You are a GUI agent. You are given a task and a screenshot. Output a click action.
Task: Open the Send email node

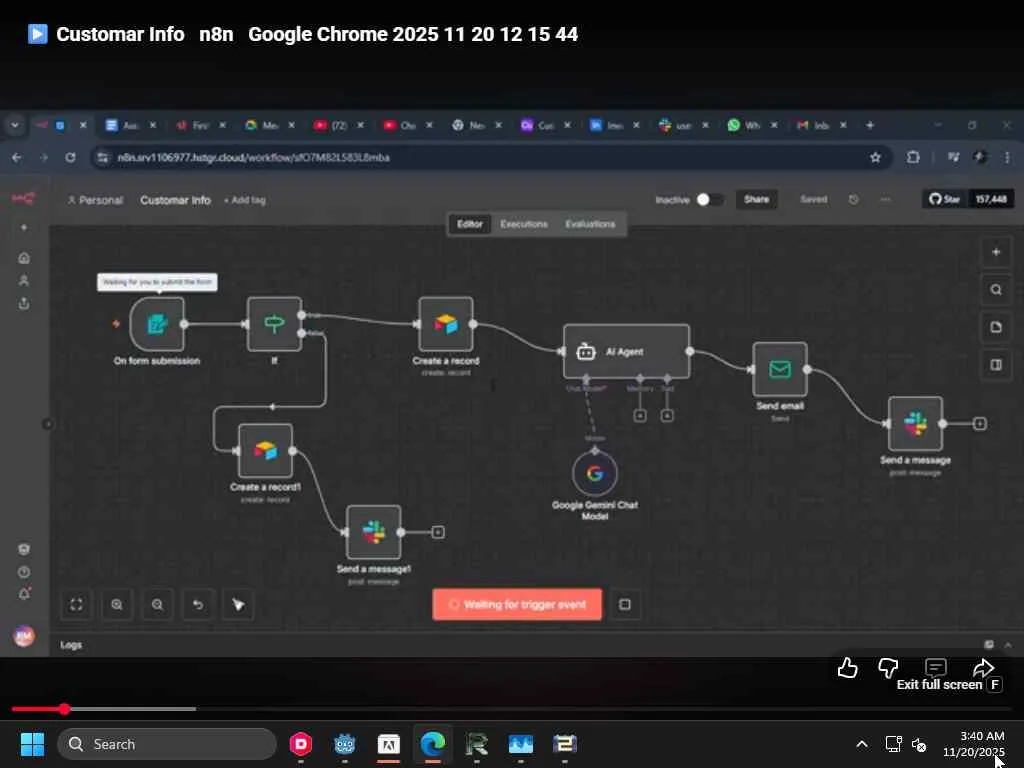click(x=780, y=370)
